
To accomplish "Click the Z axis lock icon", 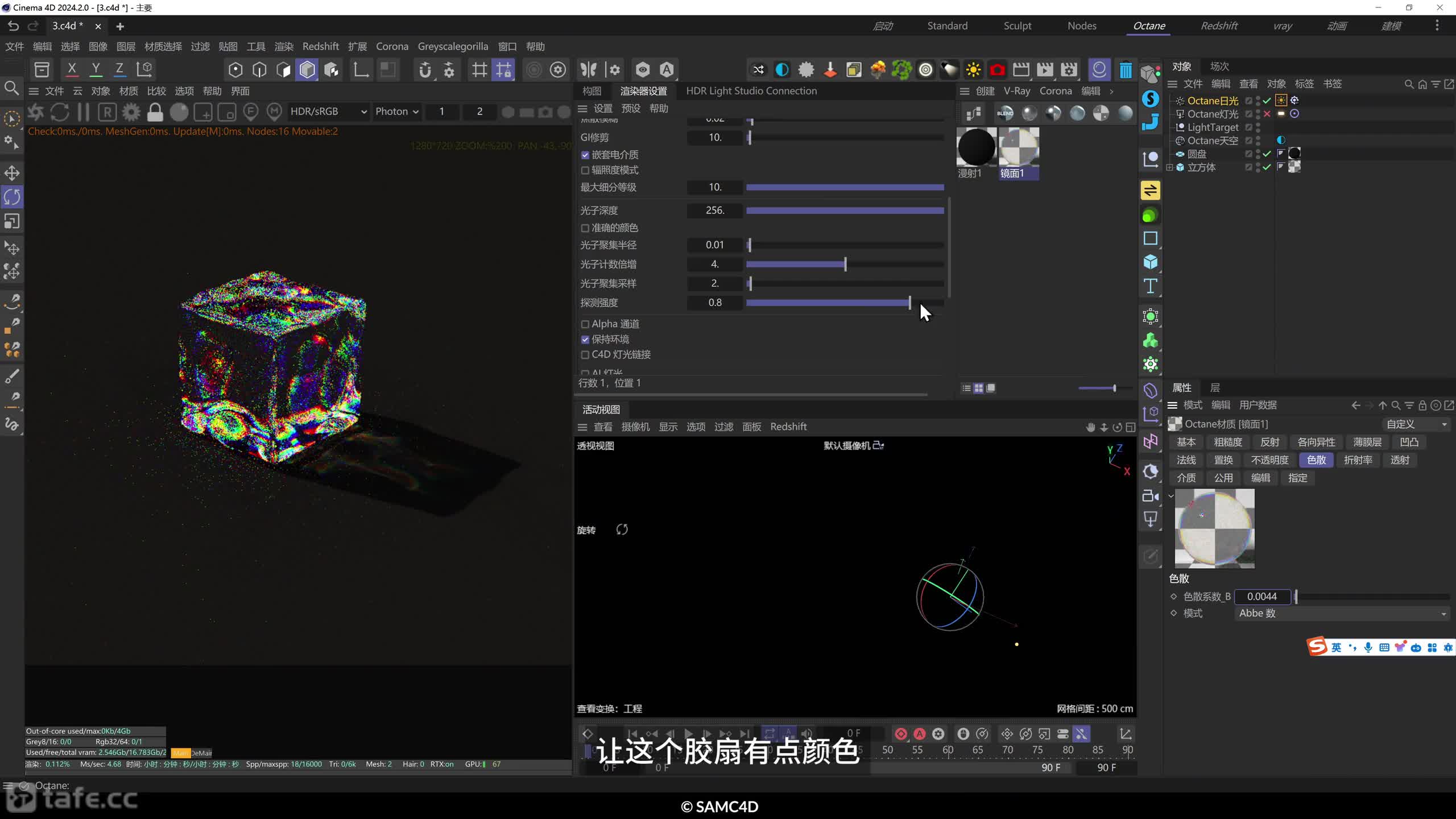I will (119, 69).
